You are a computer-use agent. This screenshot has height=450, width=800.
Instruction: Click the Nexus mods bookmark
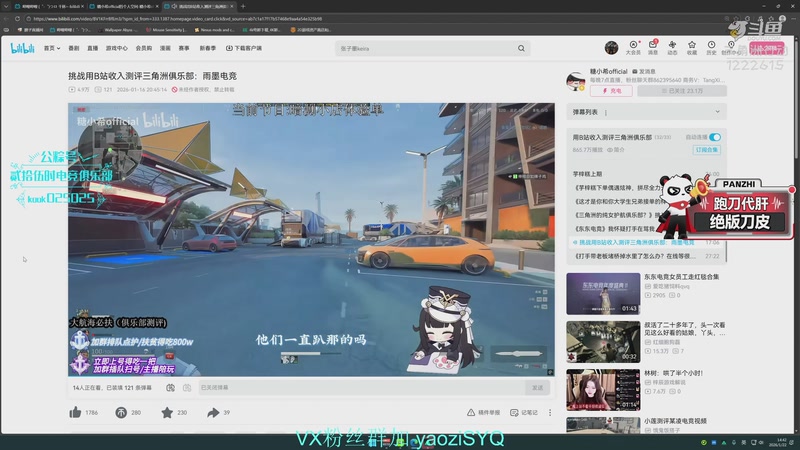(215, 30)
